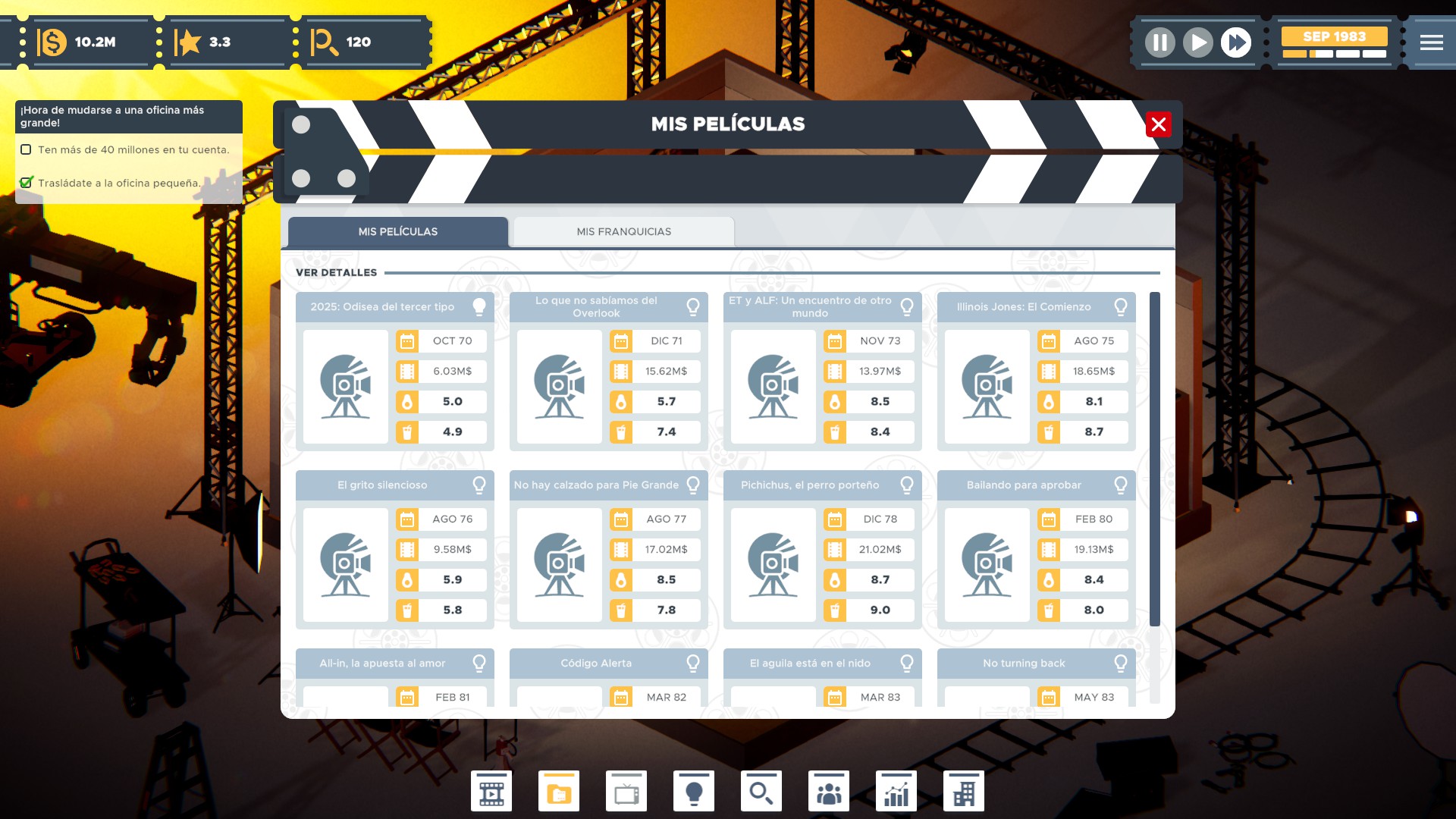Open the orange folder icon in bottom toolbar
The height and width of the screenshot is (819, 1456).
click(x=559, y=792)
